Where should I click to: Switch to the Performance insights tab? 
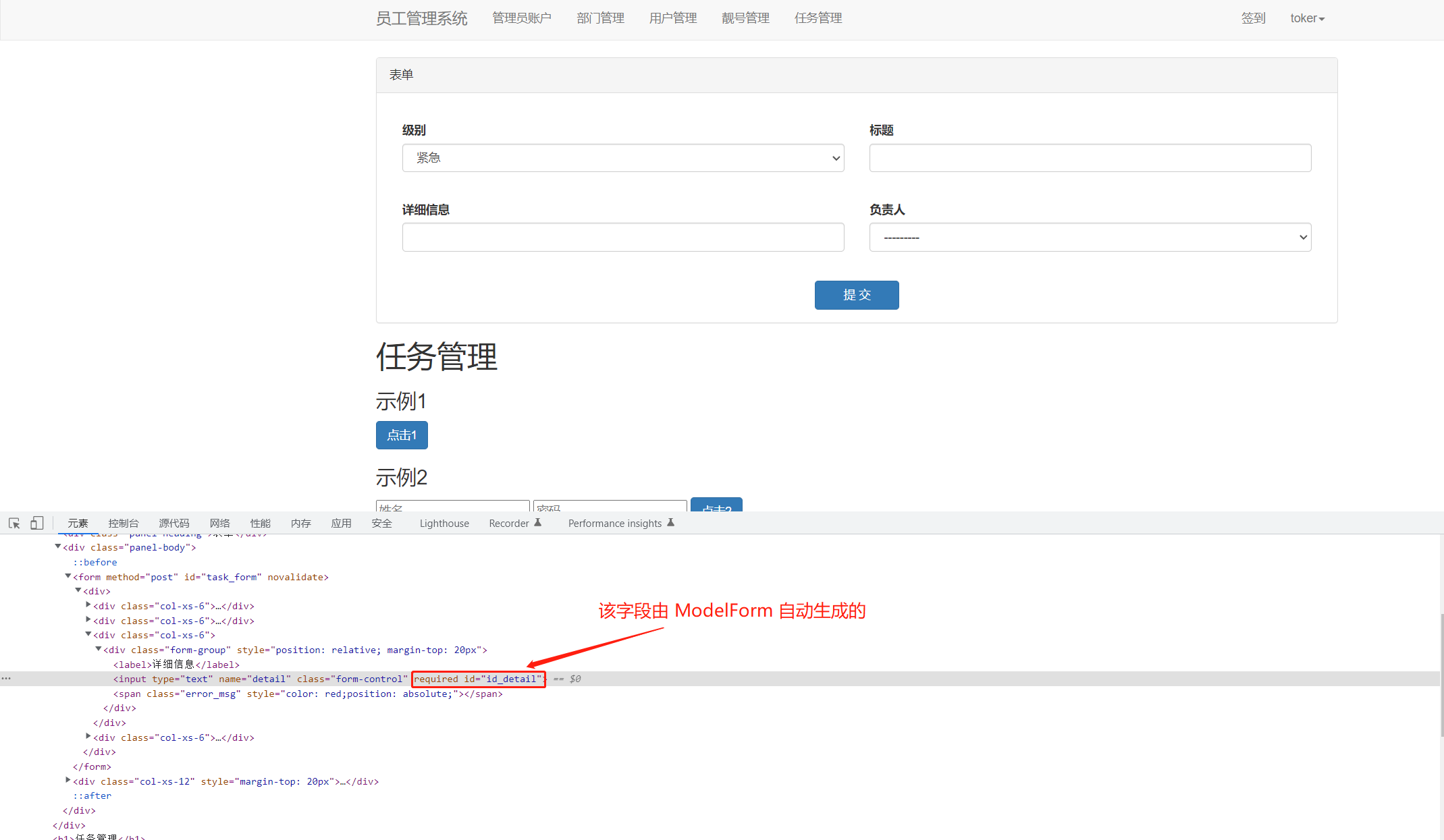[x=615, y=523]
